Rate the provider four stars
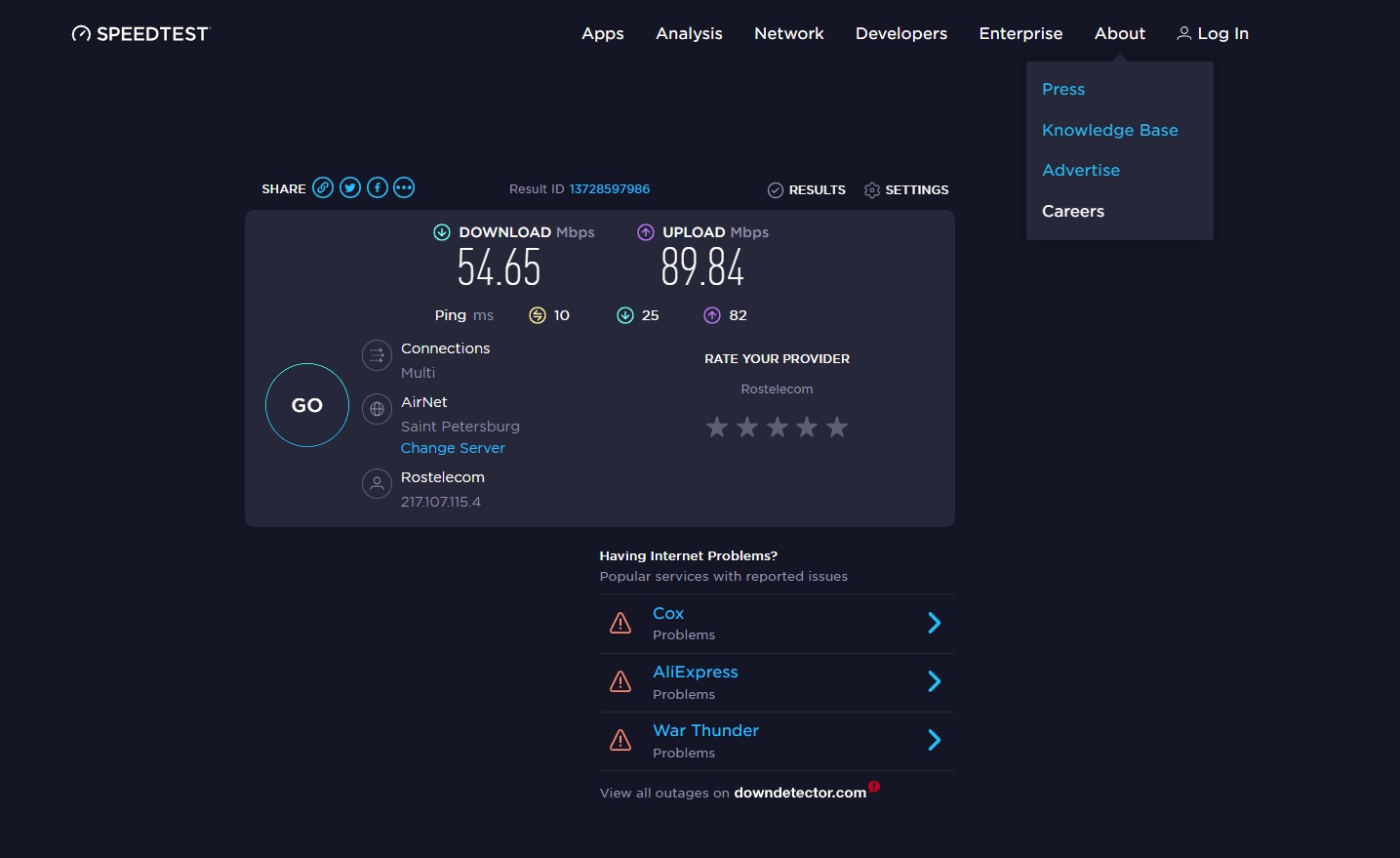This screenshot has height=858, width=1400. pos(807,427)
